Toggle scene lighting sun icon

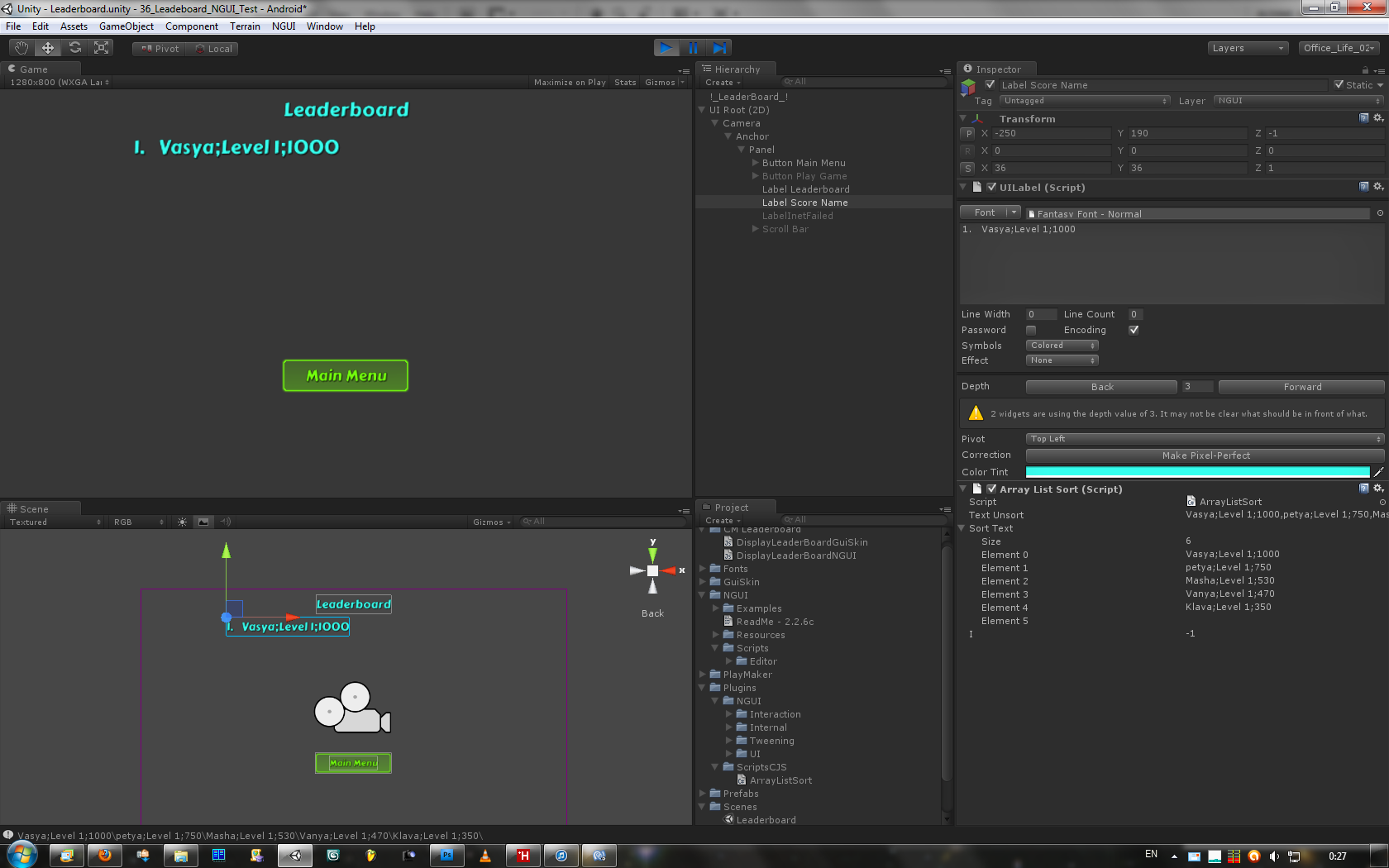[x=183, y=522]
